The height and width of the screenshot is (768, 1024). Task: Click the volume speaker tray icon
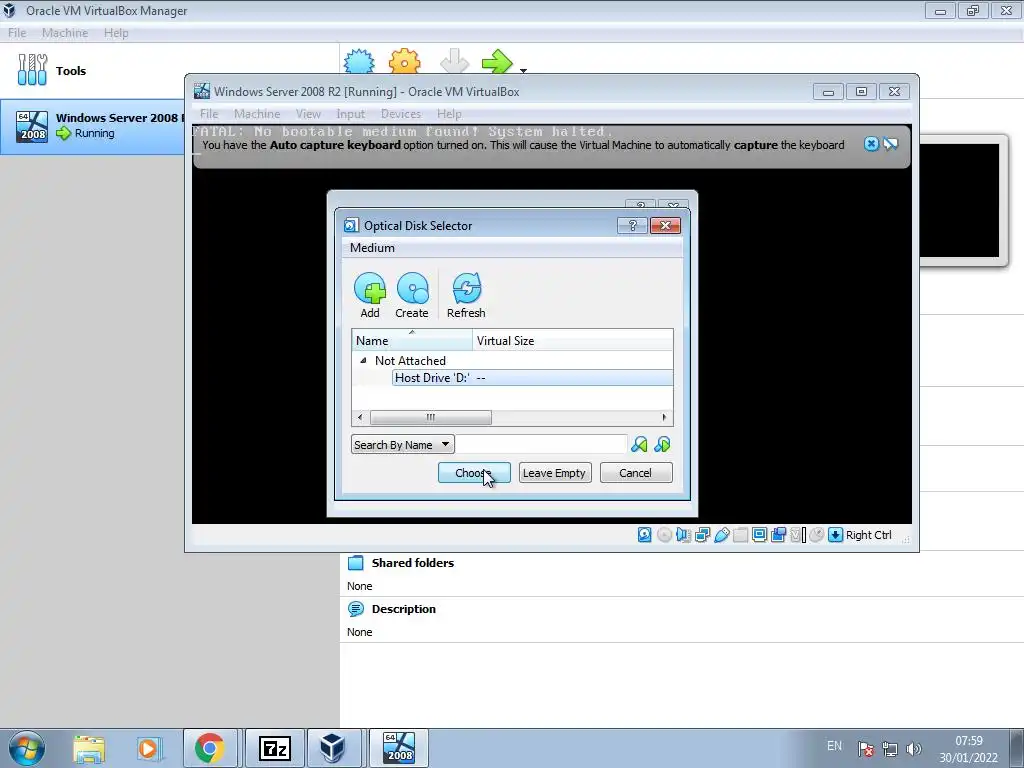coord(913,749)
